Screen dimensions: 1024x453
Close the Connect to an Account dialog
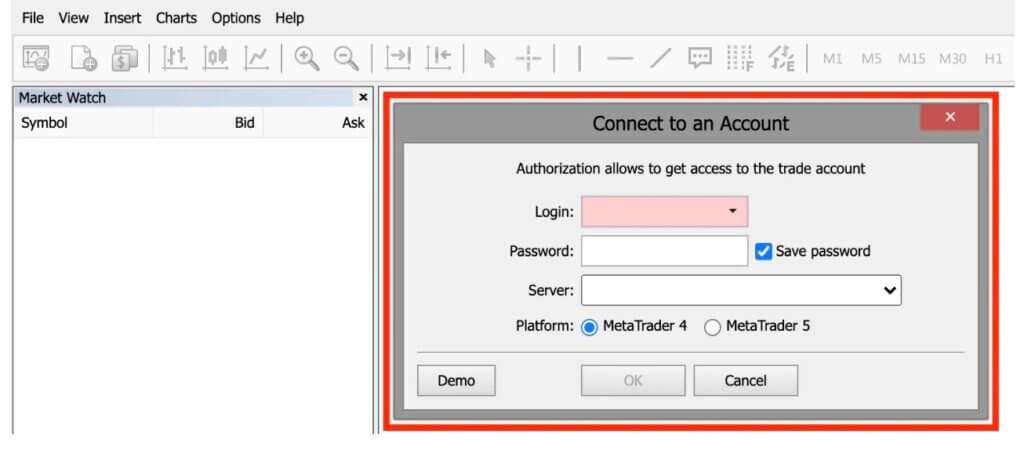pos(950,117)
